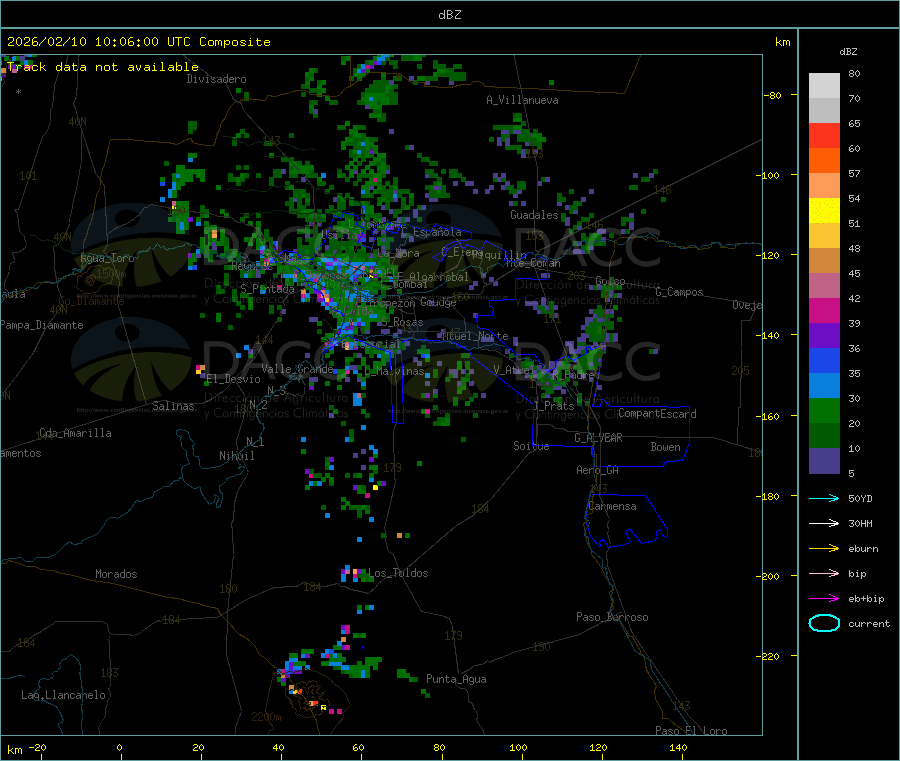The image size is (900, 761).
Task: Click the 54 dBZ yellow color swatch
Action: 824,211
